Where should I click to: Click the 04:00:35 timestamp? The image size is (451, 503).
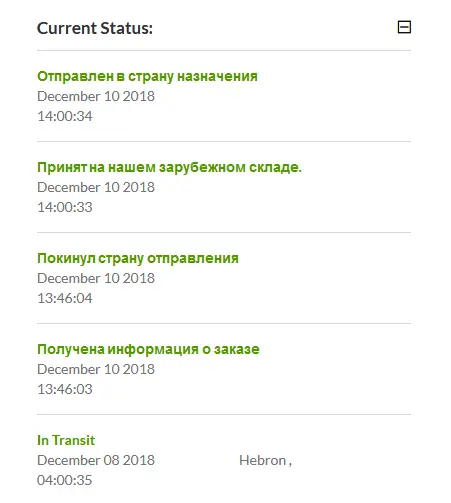pyautogui.click(x=64, y=480)
